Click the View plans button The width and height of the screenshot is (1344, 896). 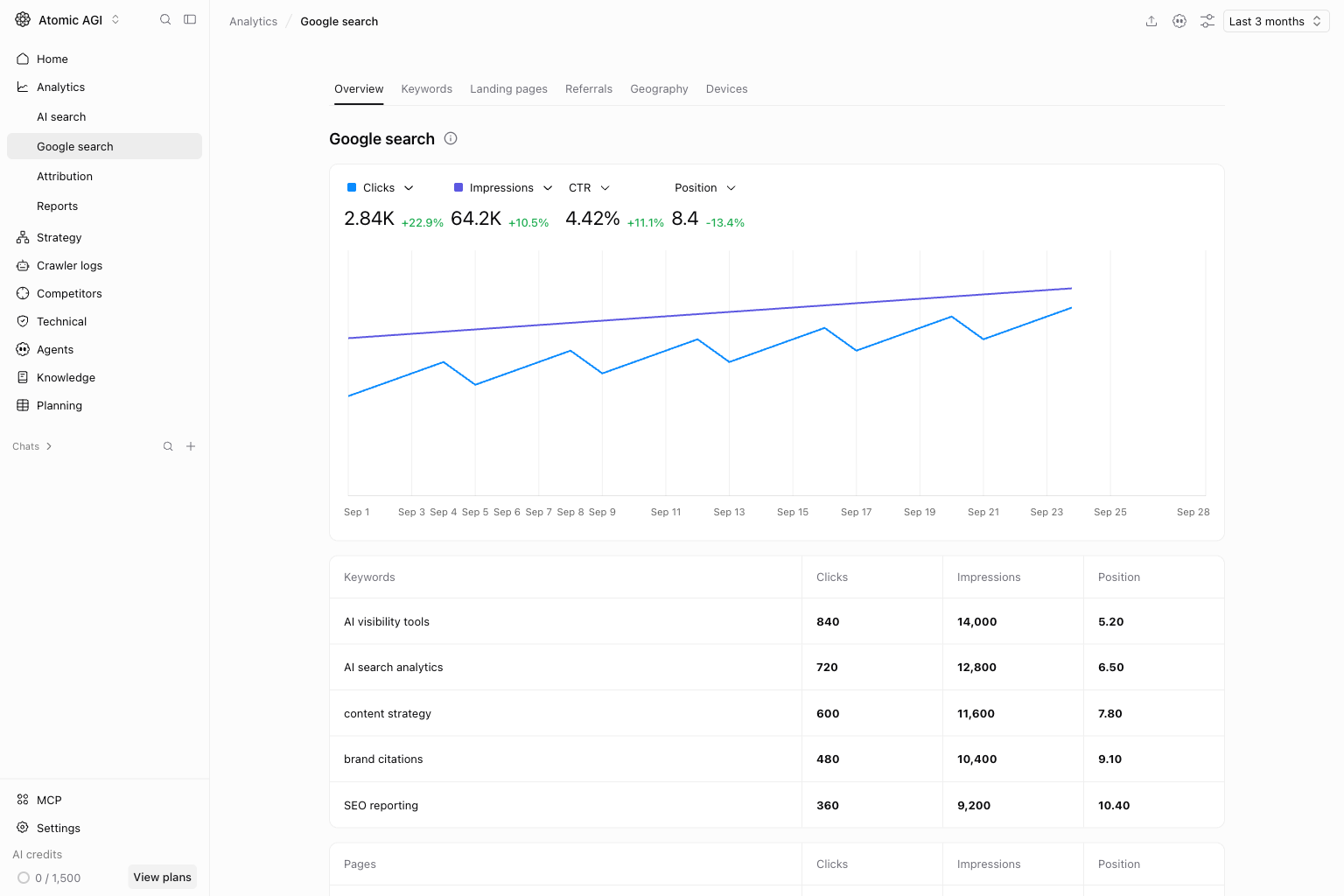pyautogui.click(x=162, y=877)
